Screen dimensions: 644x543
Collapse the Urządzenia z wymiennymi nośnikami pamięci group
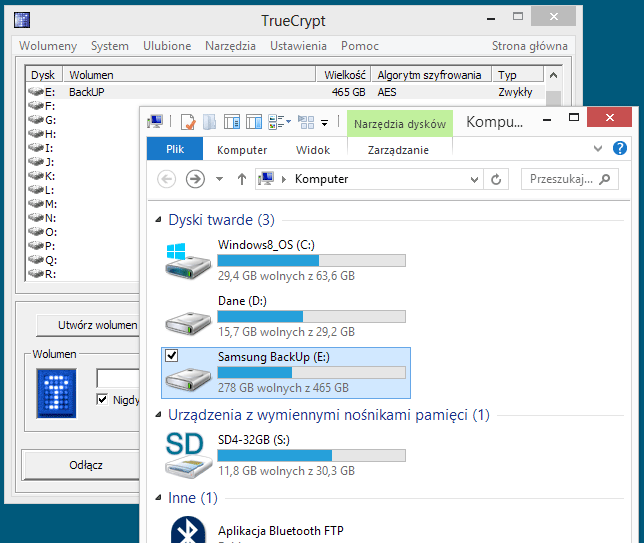tap(158, 415)
